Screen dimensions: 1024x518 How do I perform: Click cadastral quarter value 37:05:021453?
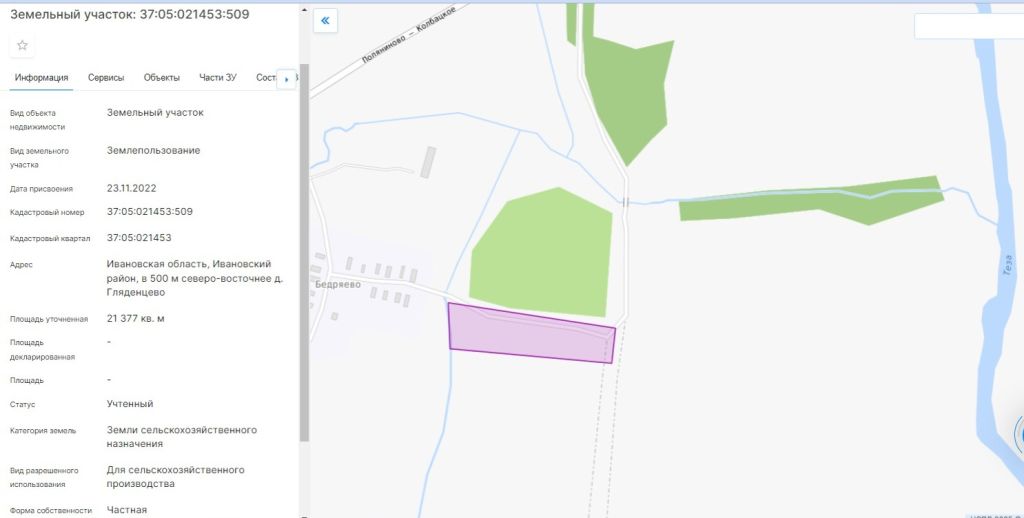pos(139,238)
